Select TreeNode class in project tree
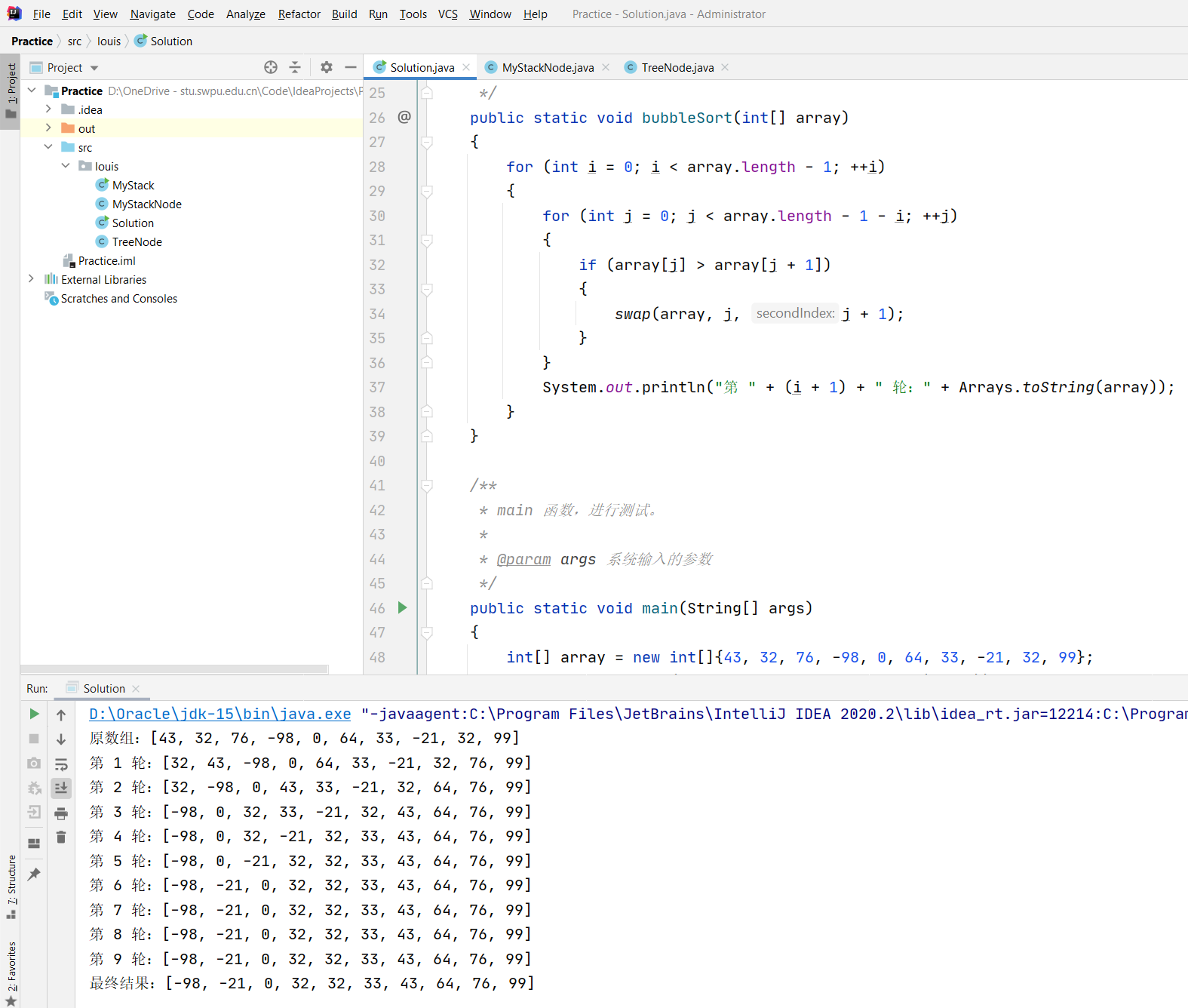This screenshot has width=1188, height=1008. [x=137, y=241]
